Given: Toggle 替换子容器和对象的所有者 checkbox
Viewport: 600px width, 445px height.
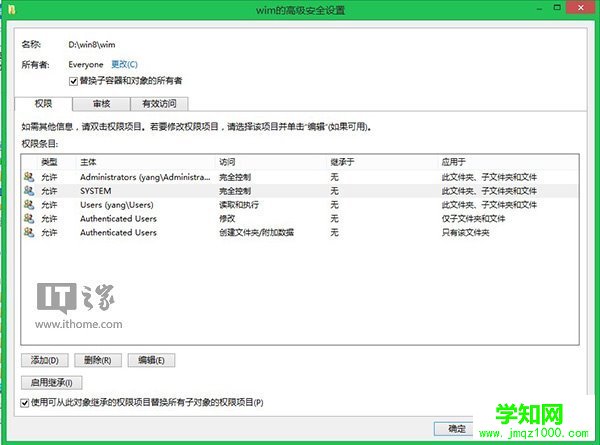Looking at the screenshot, I should point(73,81).
